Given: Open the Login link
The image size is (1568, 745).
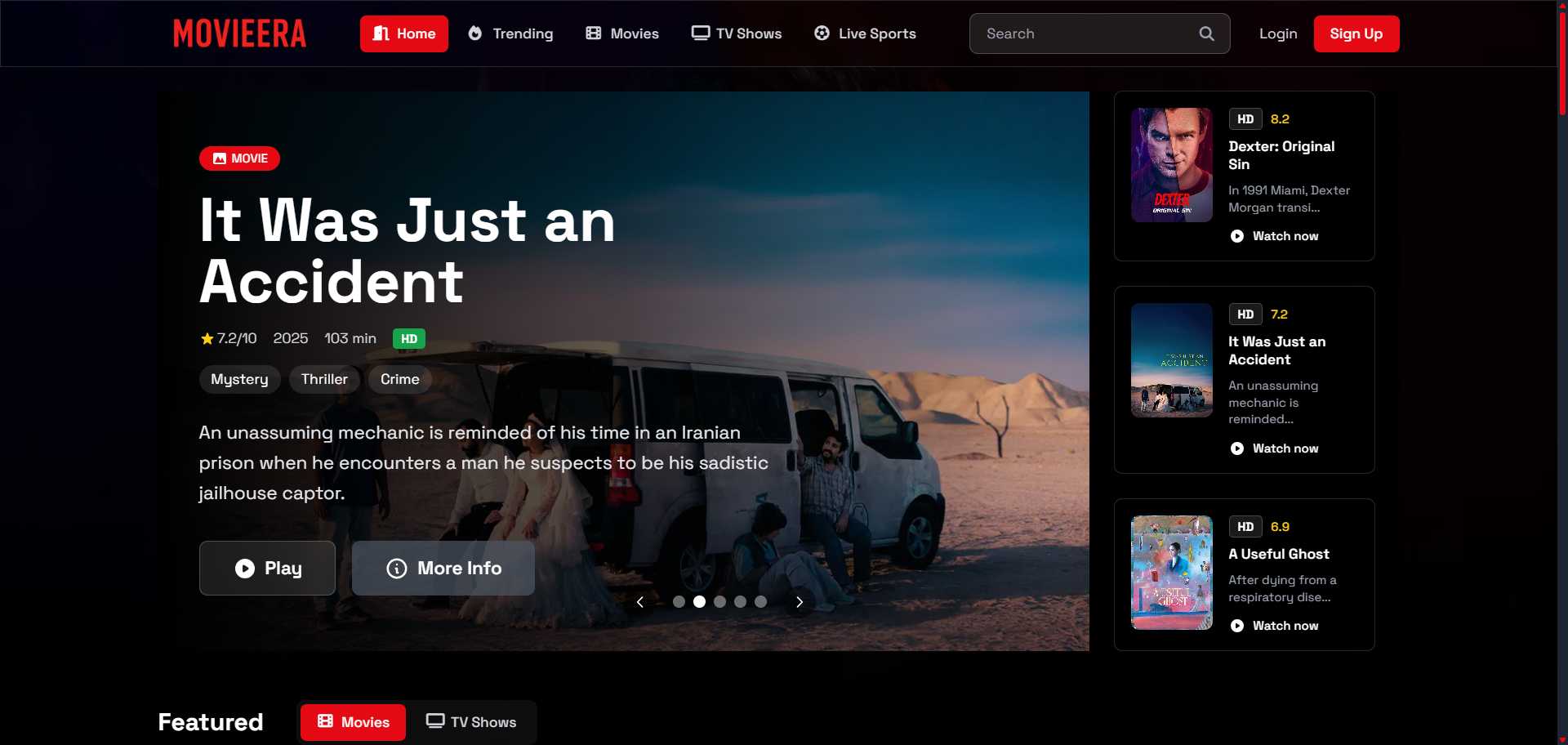Looking at the screenshot, I should click(x=1278, y=33).
